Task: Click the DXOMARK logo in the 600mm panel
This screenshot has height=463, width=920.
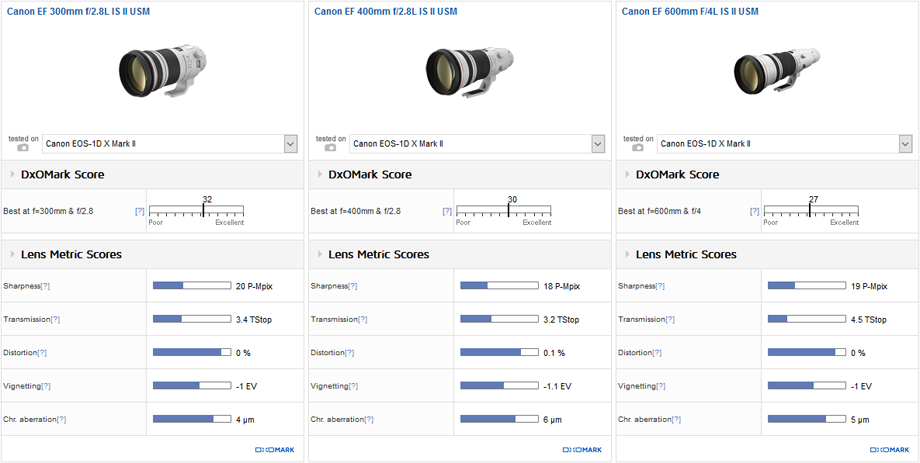Action: (x=889, y=450)
